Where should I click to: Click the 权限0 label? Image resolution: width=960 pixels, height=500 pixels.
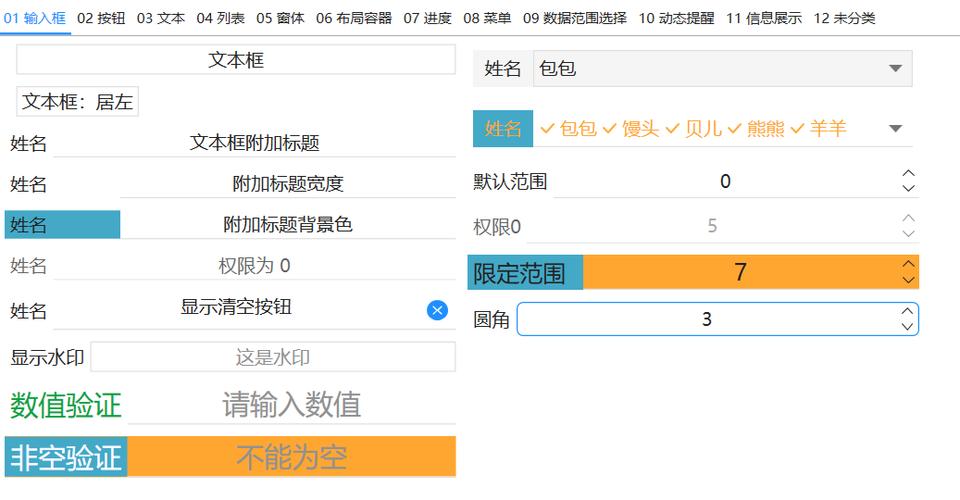pyautogui.click(x=497, y=227)
